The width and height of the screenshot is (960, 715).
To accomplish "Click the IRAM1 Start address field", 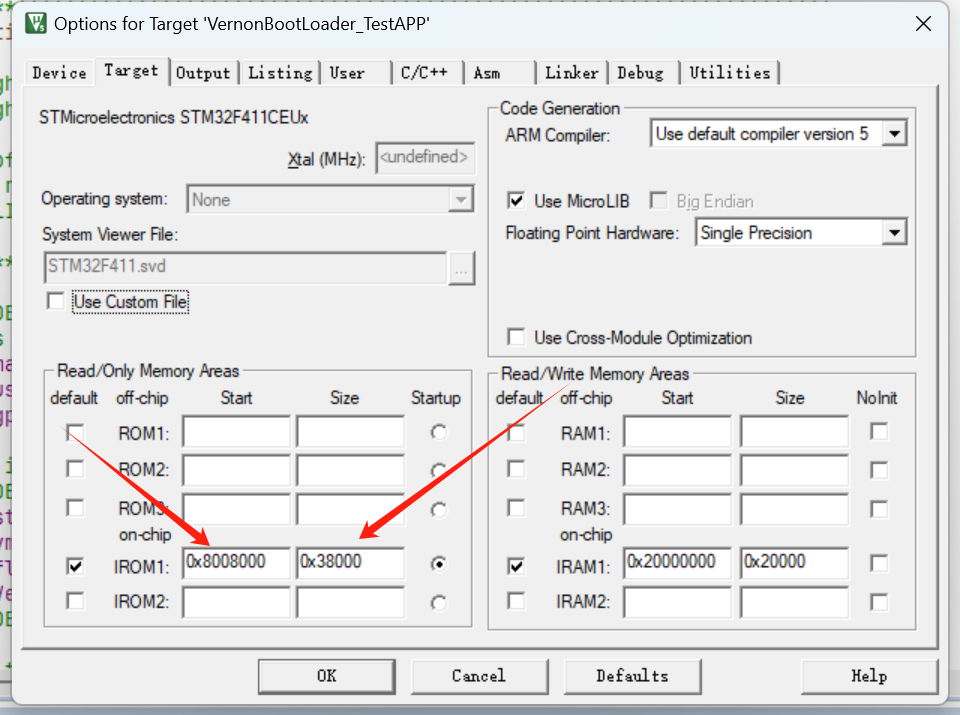I will (678, 563).
